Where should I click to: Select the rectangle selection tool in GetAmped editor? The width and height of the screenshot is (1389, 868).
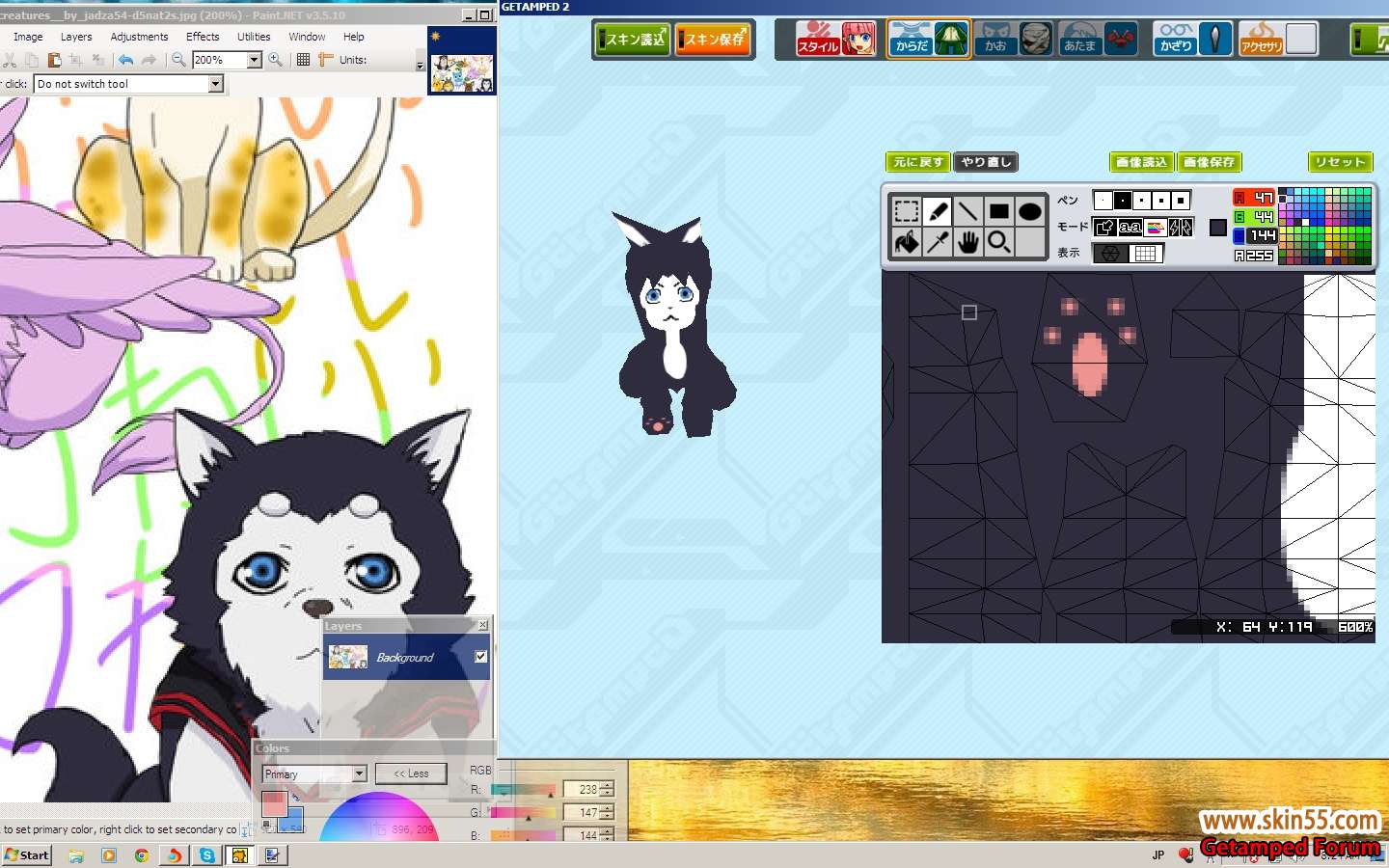906,211
